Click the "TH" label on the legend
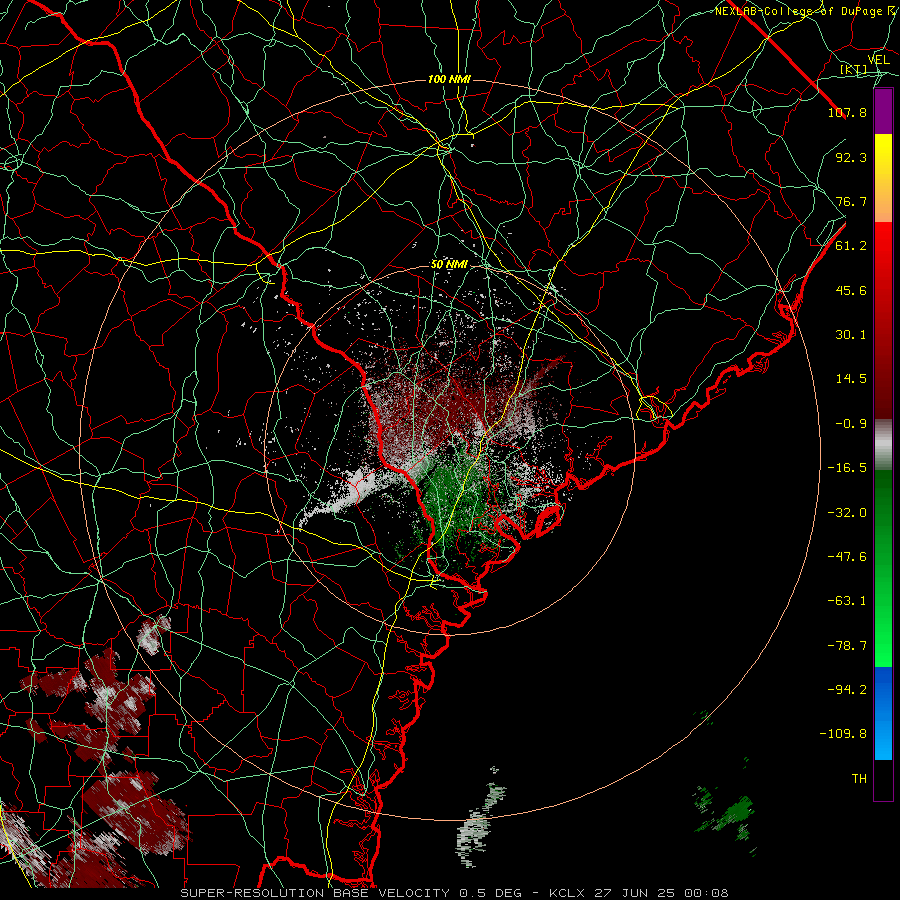 [x=859, y=779]
